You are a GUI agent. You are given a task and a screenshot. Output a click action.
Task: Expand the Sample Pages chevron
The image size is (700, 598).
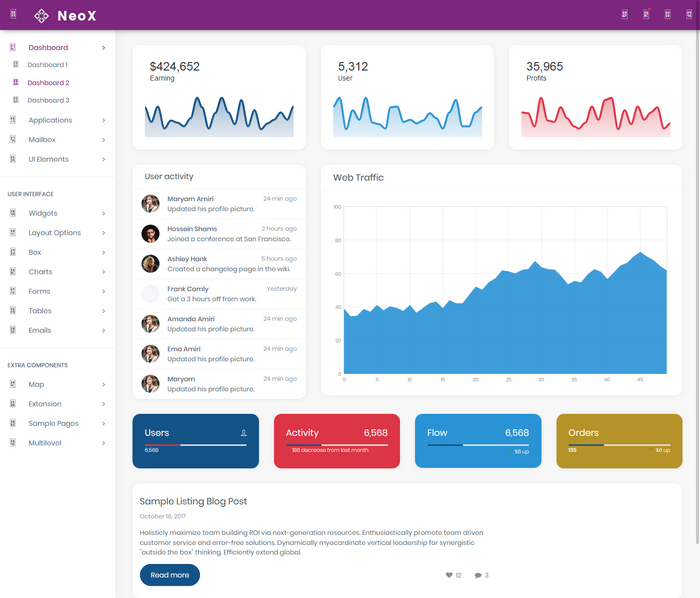[x=104, y=424]
